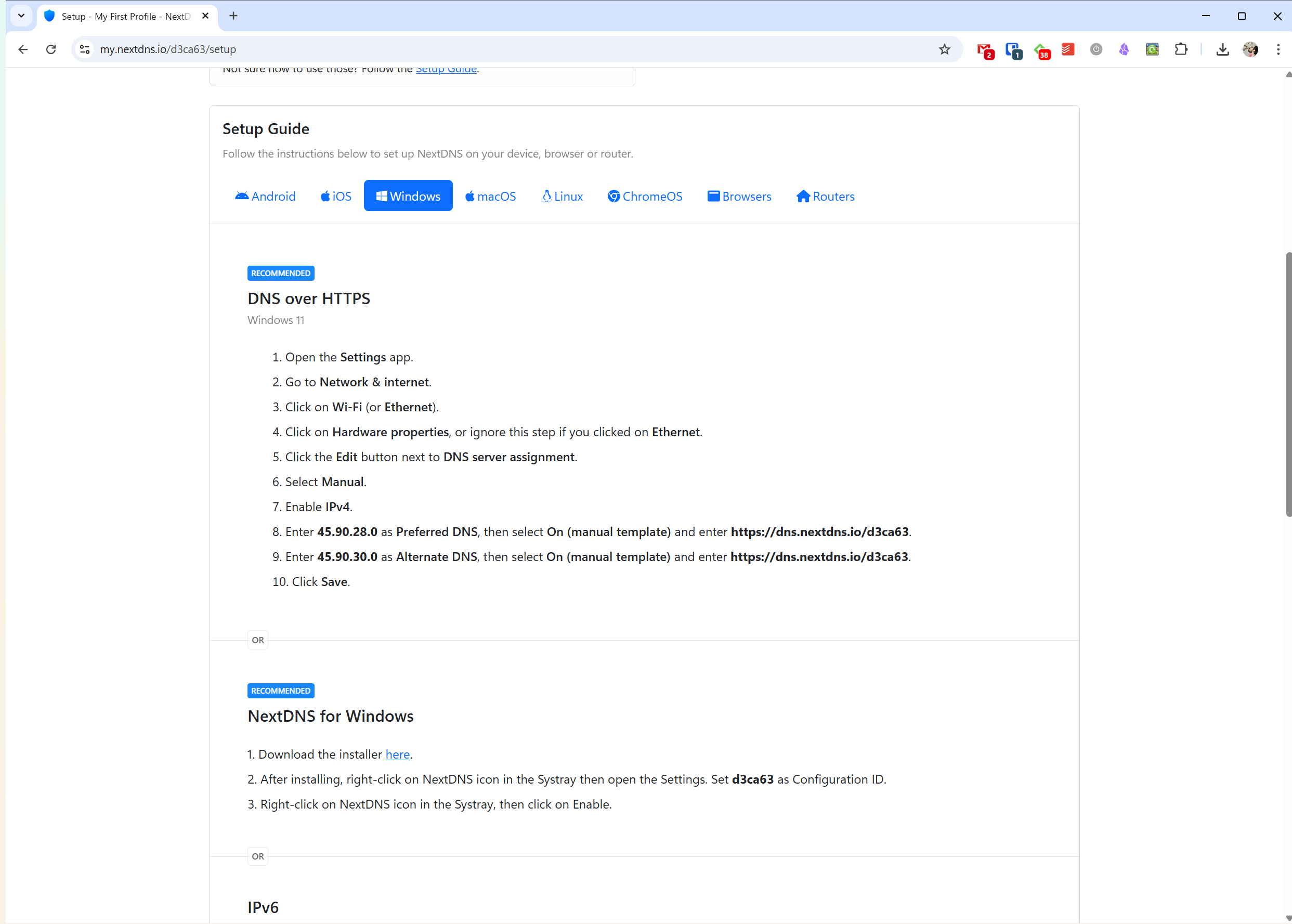Open the Extensions puzzle icon

point(1181,49)
